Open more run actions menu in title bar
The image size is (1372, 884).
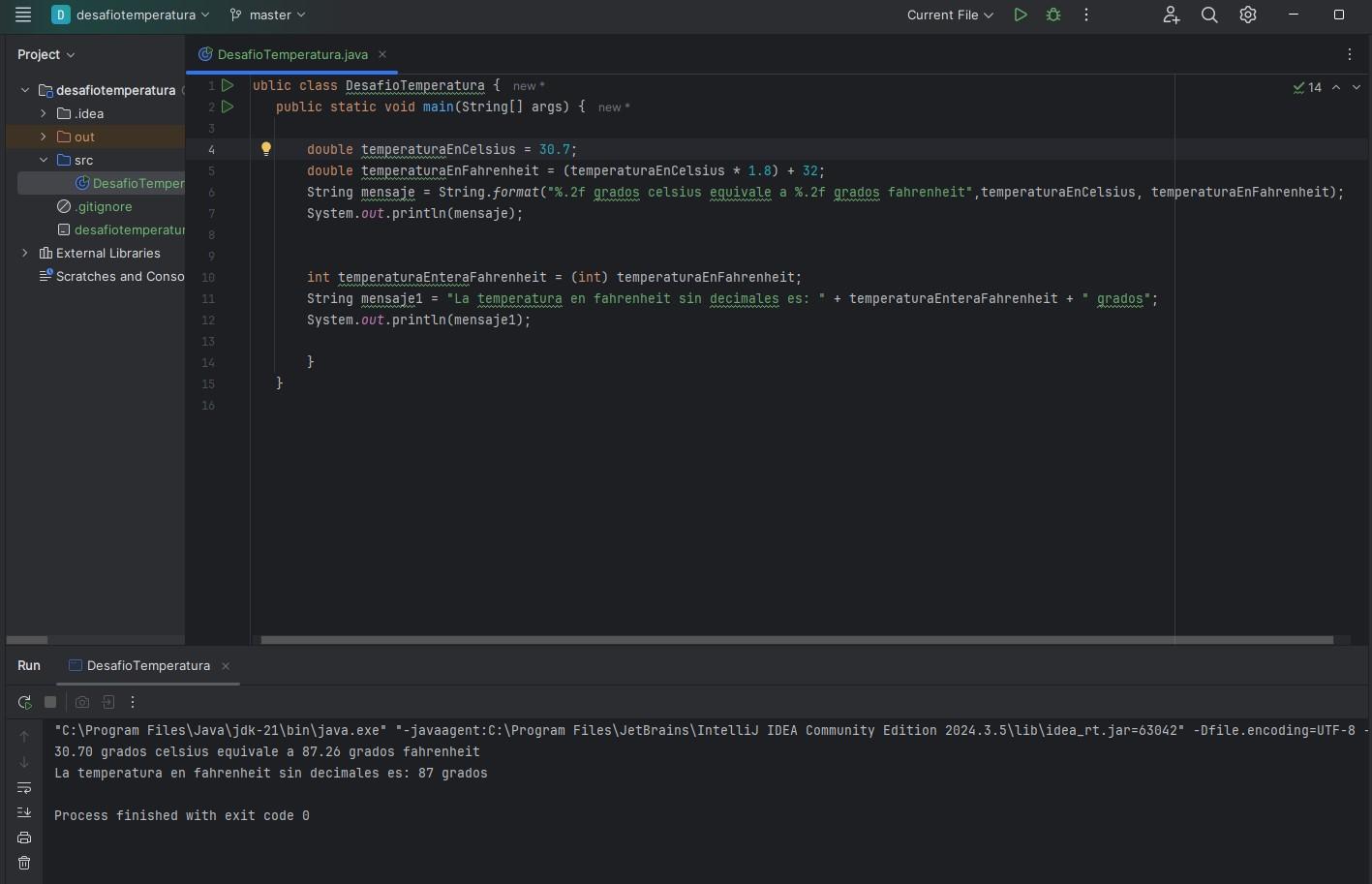point(1086,15)
